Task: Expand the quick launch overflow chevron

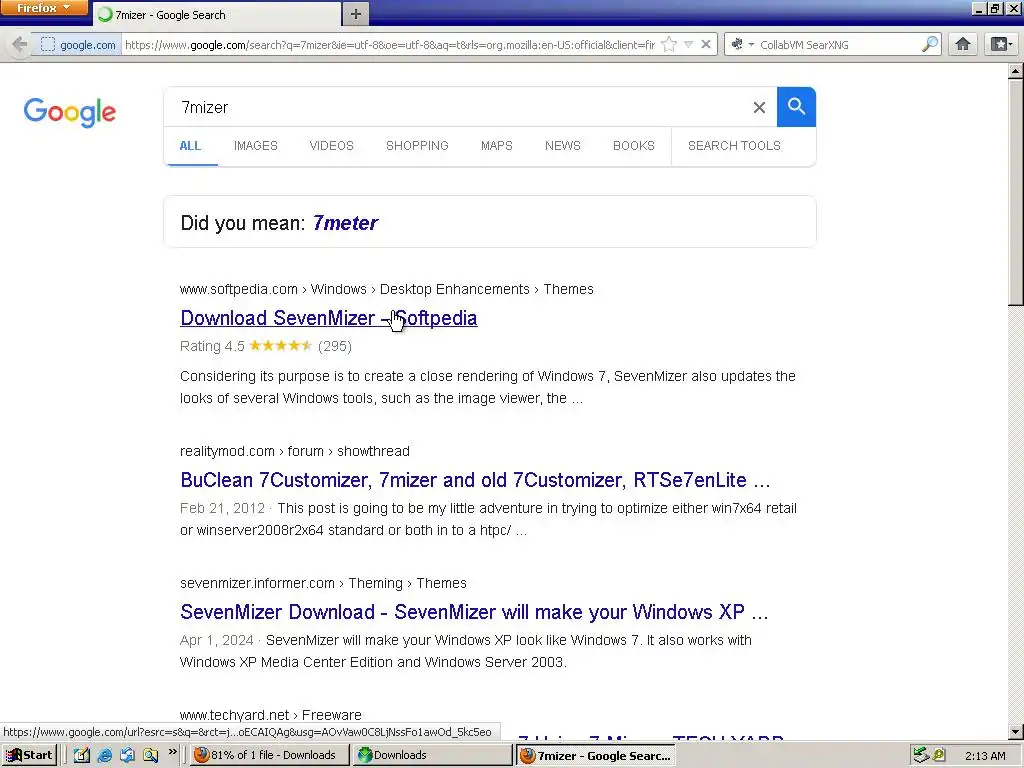Action: (172, 752)
